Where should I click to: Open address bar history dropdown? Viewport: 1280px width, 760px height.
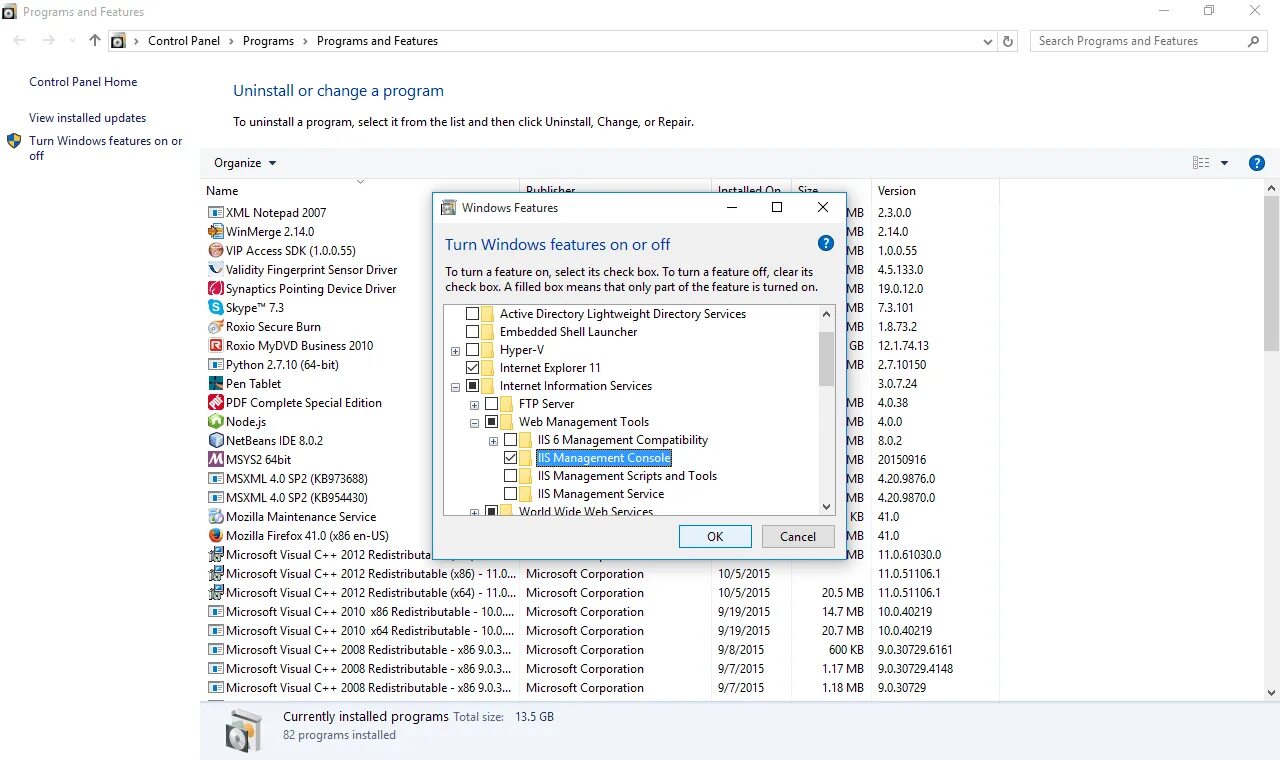click(x=988, y=41)
